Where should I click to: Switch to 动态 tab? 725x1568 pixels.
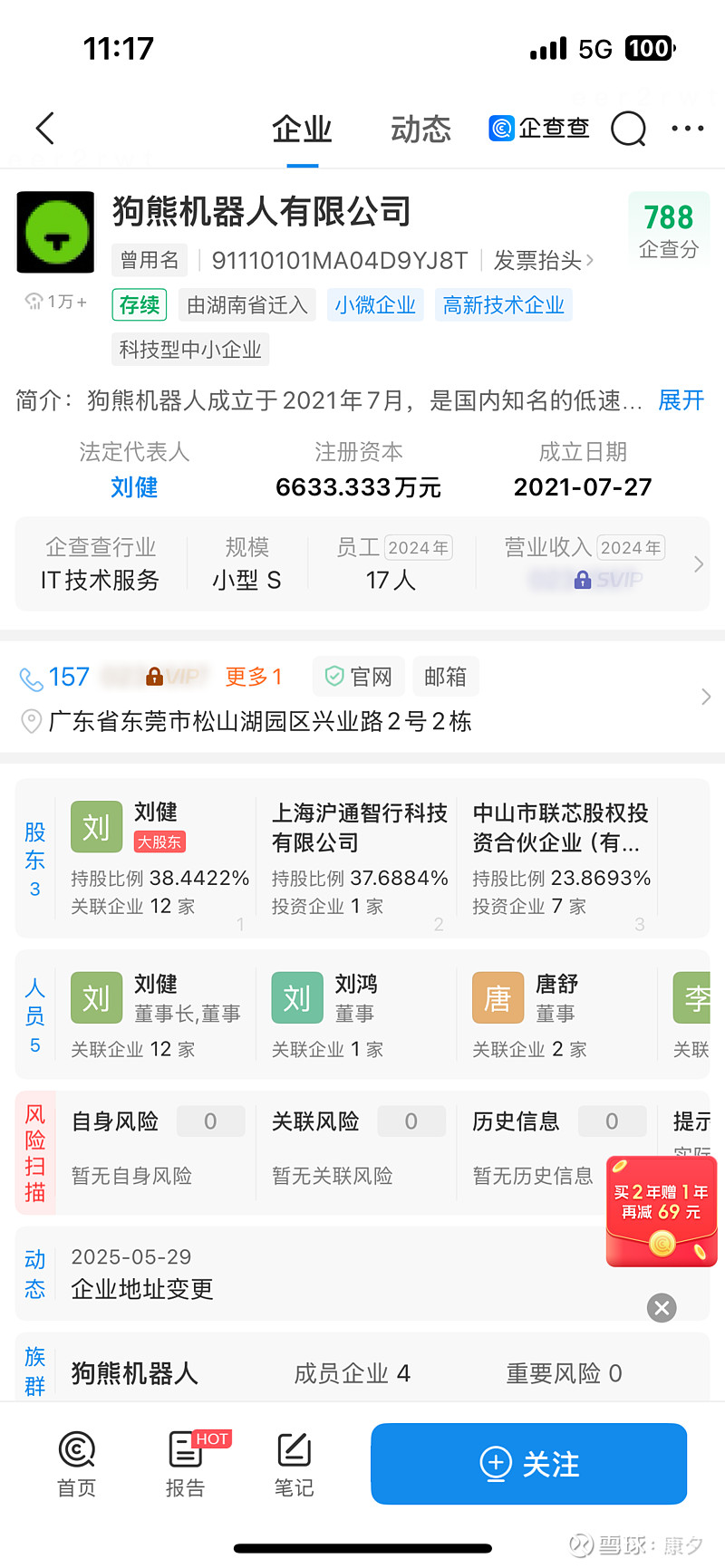pyautogui.click(x=420, y=129)
